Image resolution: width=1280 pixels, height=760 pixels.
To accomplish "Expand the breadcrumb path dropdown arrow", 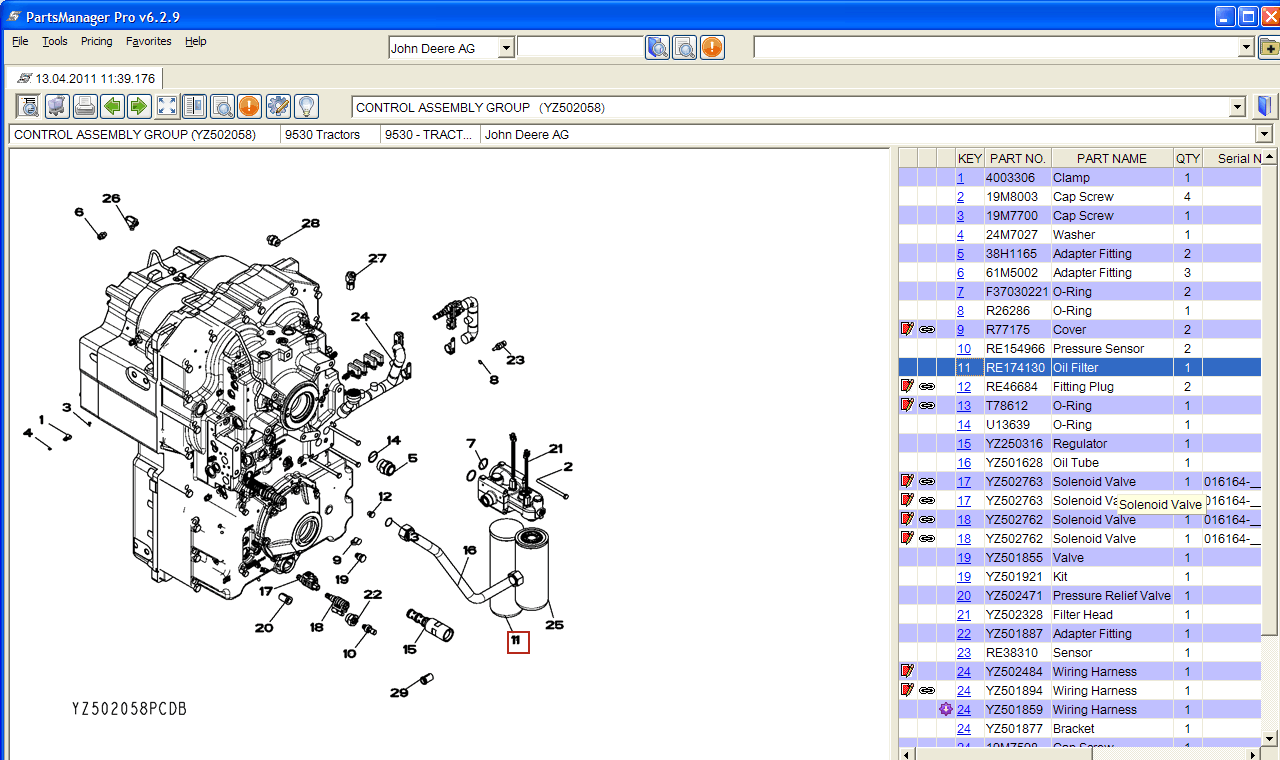I will pos(1264,134).
